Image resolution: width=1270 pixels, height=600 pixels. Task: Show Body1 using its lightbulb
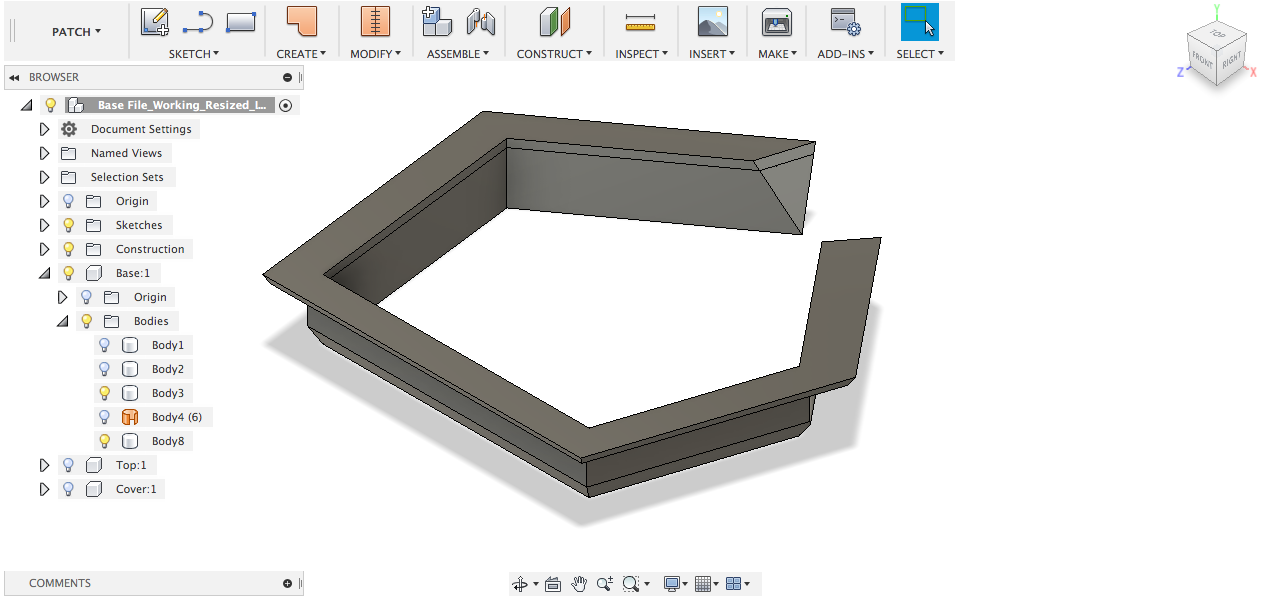(x=104, y=345)
